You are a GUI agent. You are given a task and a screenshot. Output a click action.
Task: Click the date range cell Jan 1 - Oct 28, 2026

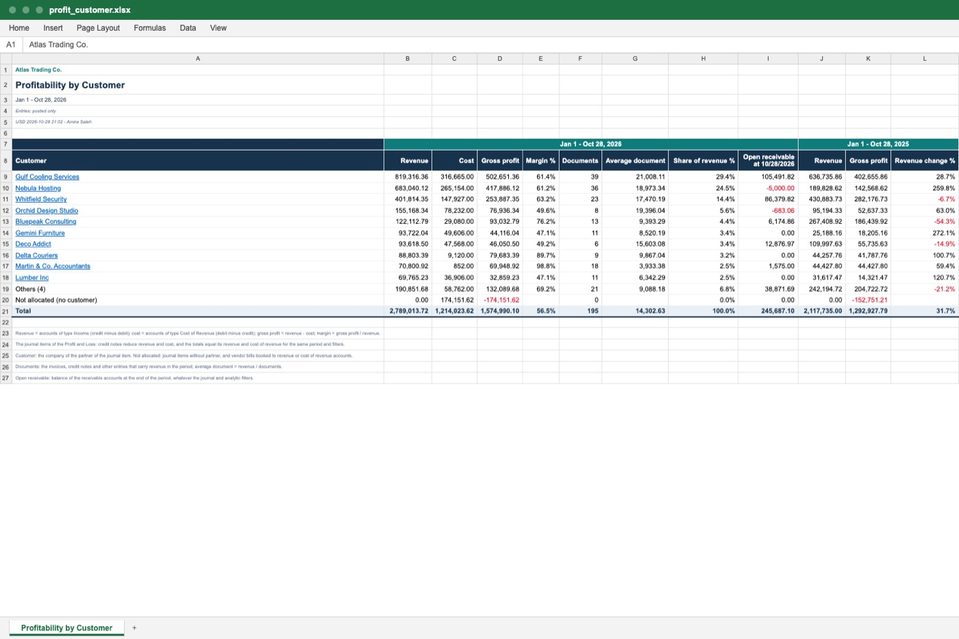pyautogui.click(x=198, y=100)
